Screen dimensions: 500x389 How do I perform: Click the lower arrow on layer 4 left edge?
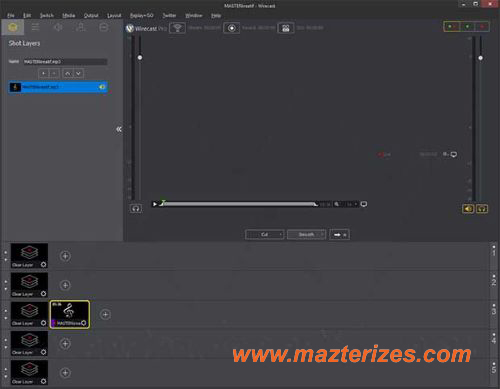(6, 347)
